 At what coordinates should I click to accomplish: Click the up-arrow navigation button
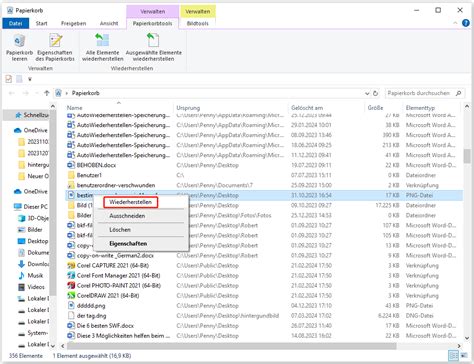47,93
